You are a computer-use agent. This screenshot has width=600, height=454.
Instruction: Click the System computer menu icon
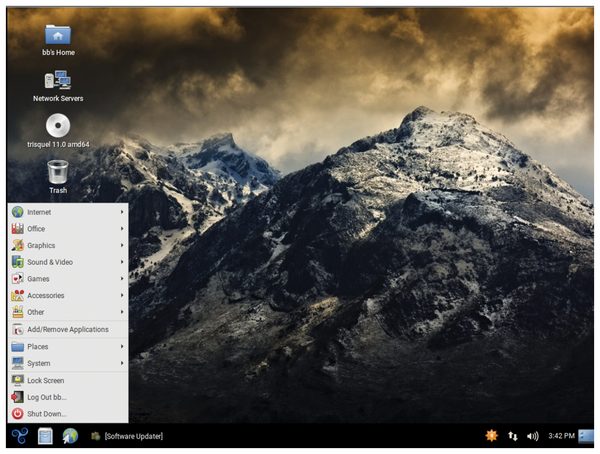click(18, 363)
